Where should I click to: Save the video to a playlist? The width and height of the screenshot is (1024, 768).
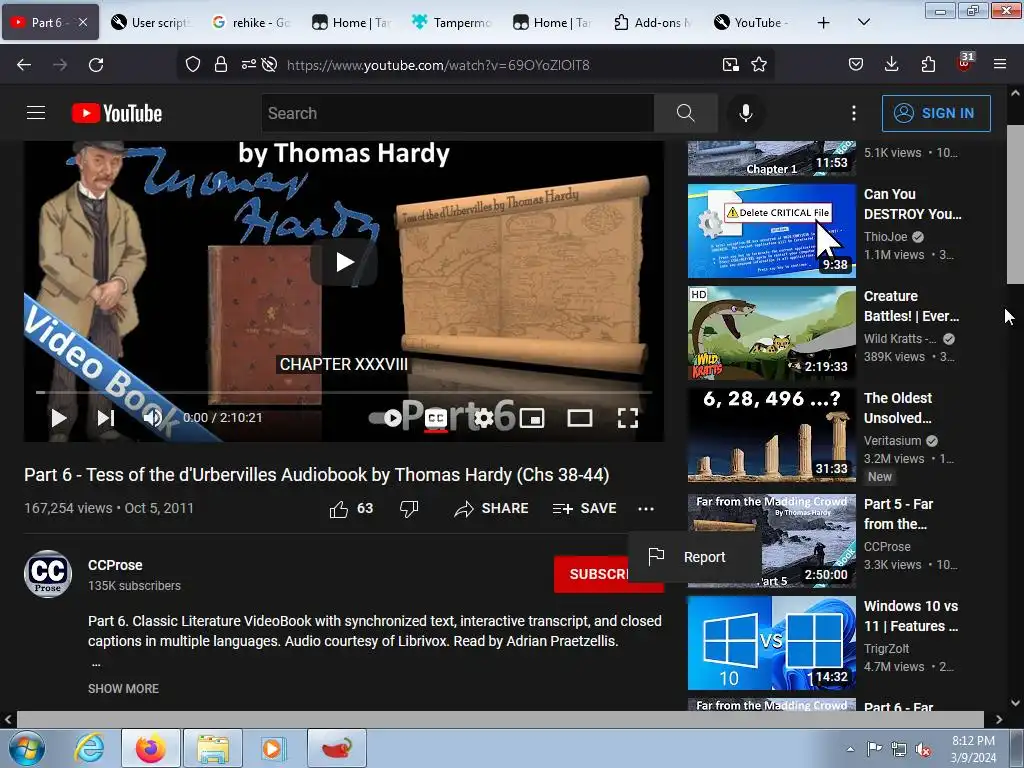click(584, 509)
